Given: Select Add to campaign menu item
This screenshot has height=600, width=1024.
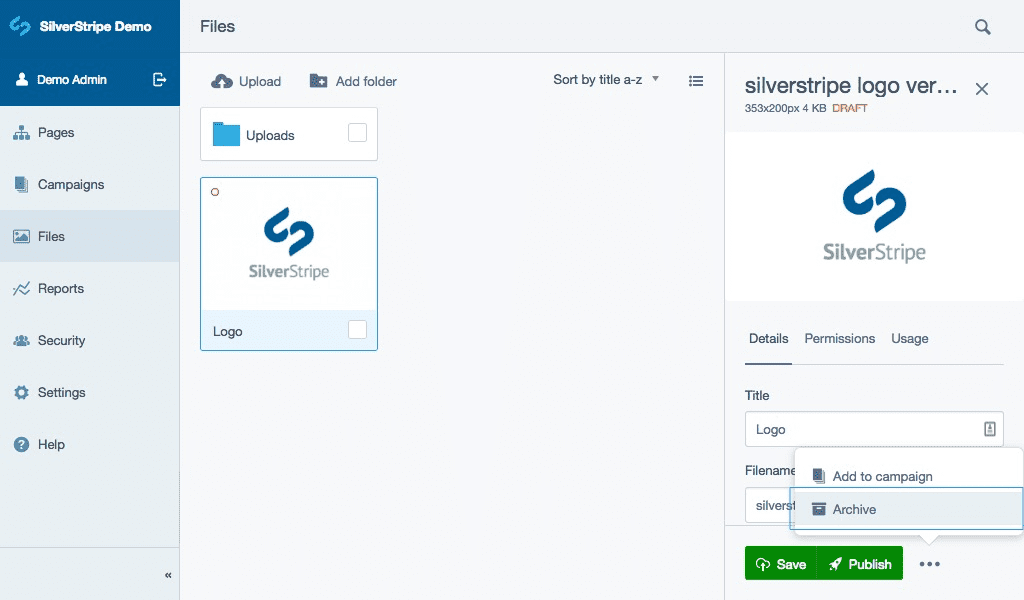Looking at the screenshot, I should click(882, 477).
